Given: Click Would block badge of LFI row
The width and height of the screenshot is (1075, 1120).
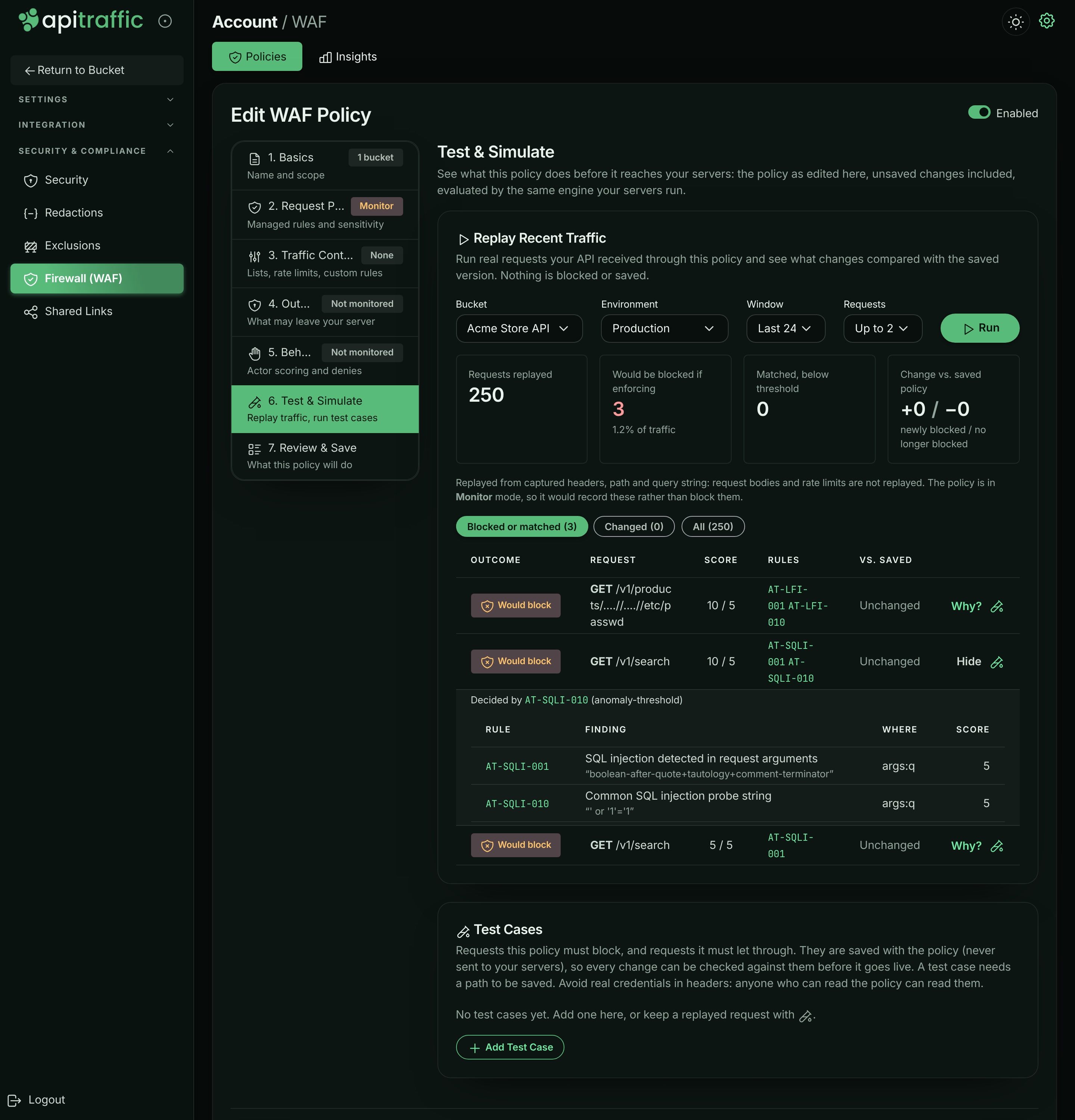Looking at the screenshot, I should click(x=515, y=605).
